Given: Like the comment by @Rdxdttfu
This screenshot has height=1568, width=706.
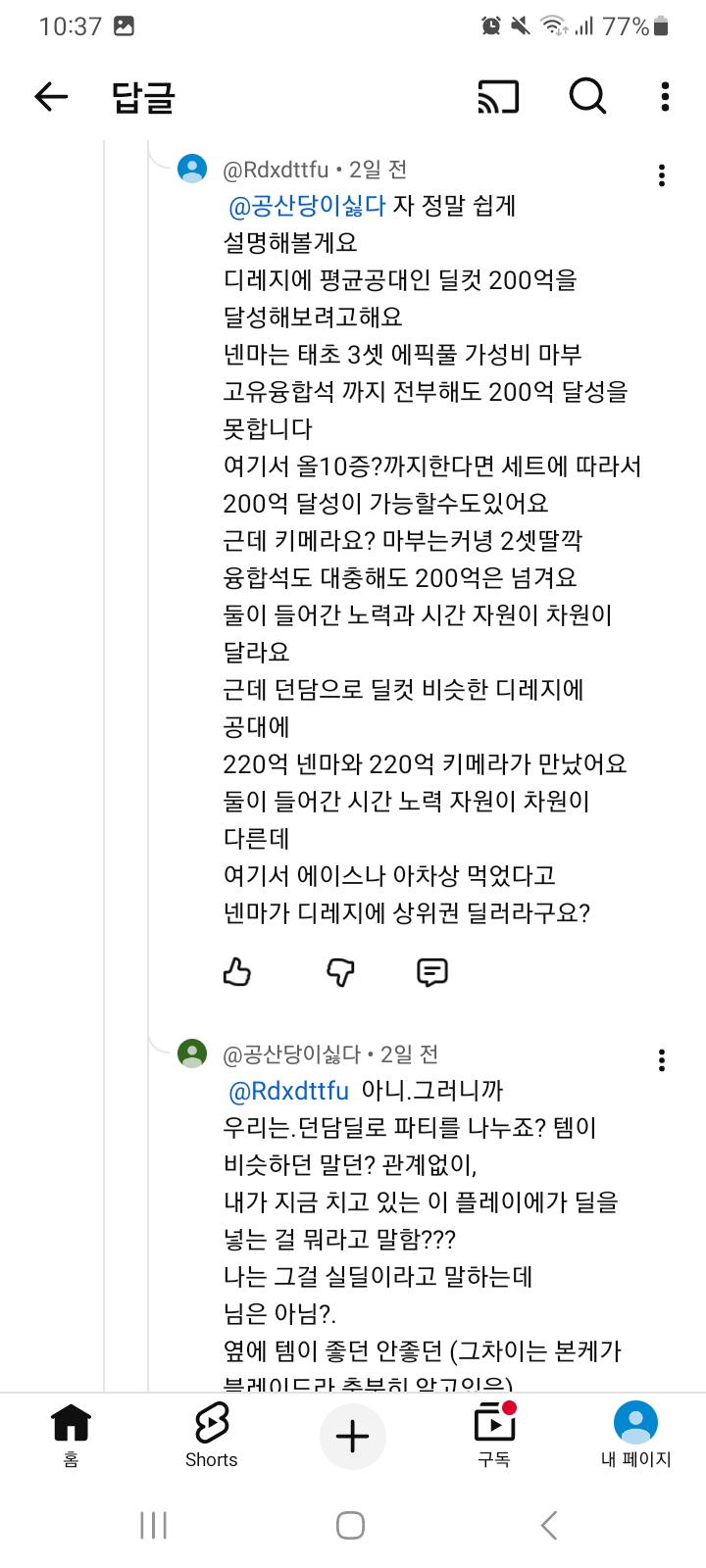Looking at the screenshot, I should coord(237,971).
